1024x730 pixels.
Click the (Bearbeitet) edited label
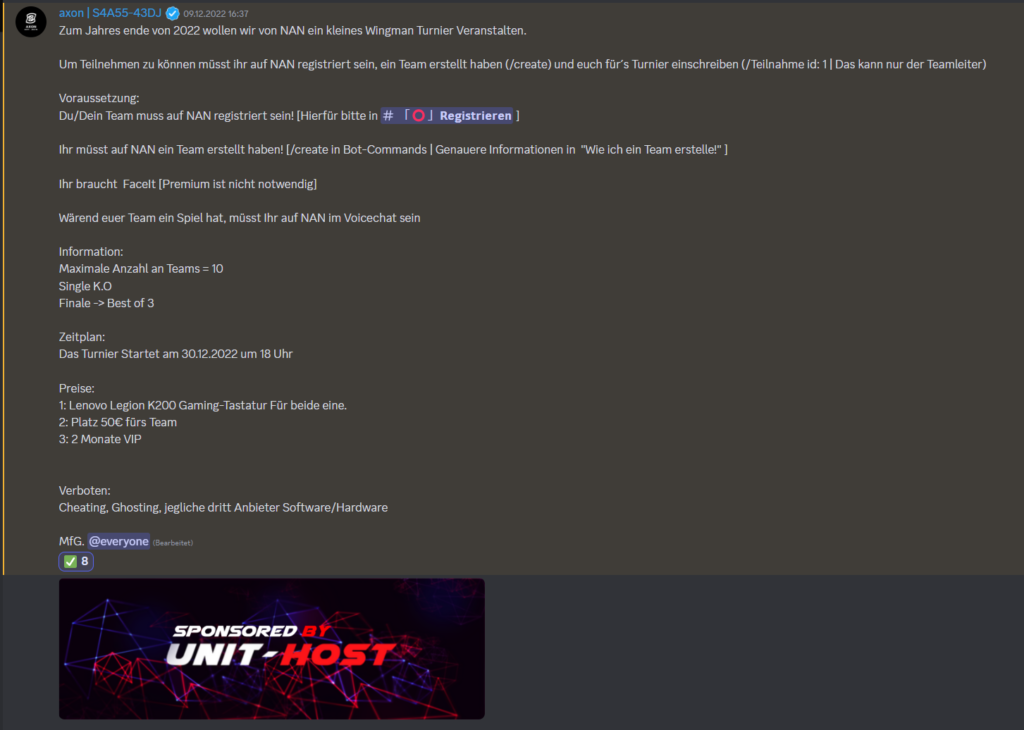pos(173,543)
